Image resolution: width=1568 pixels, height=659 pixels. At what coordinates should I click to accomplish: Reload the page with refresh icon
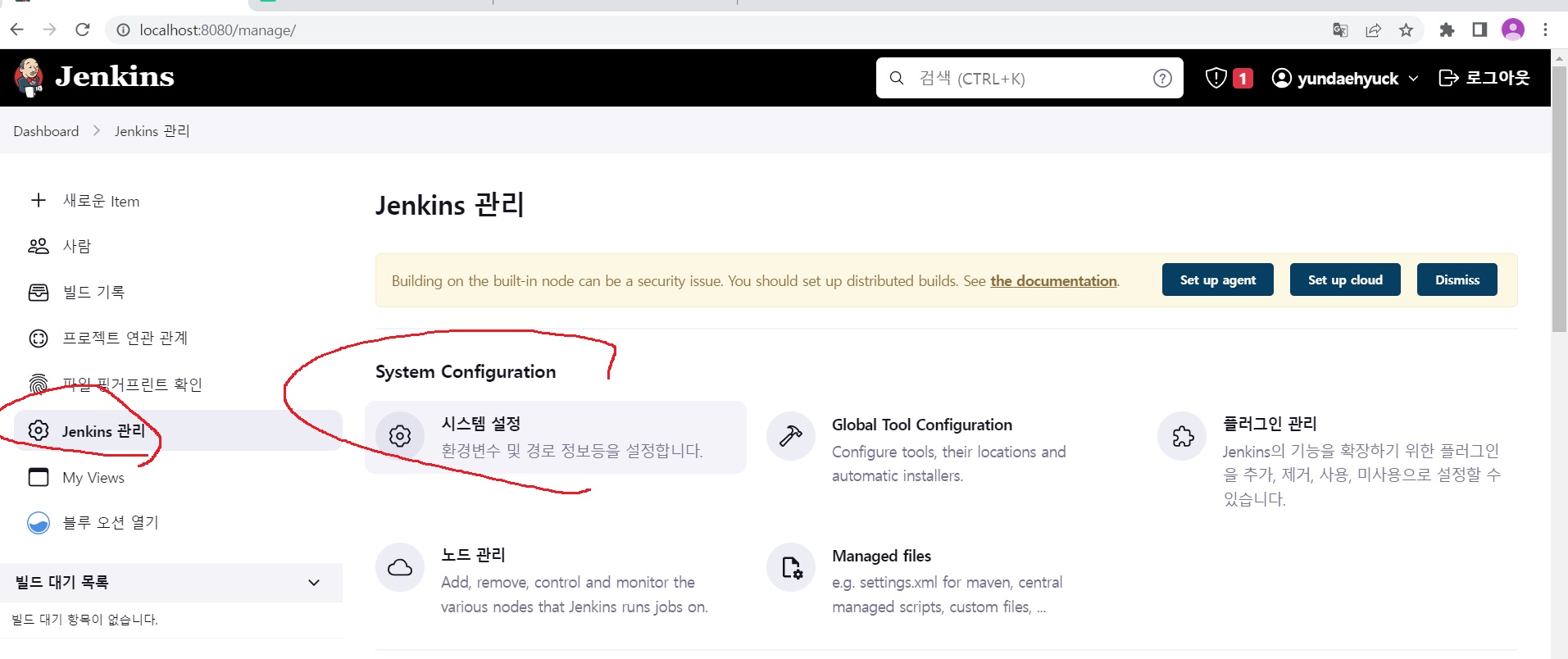tap(83, 30)
